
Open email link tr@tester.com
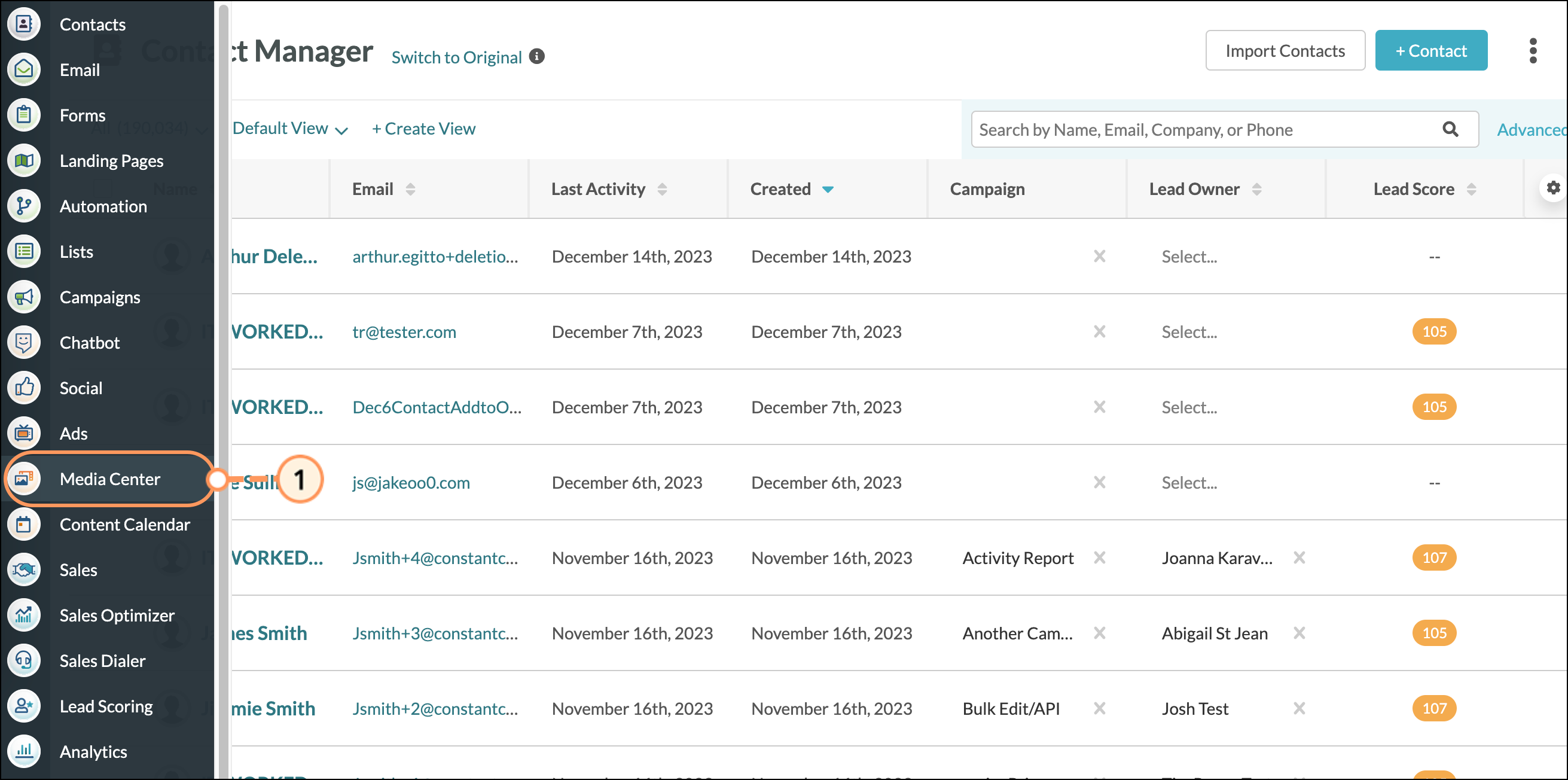coord(404,332)
